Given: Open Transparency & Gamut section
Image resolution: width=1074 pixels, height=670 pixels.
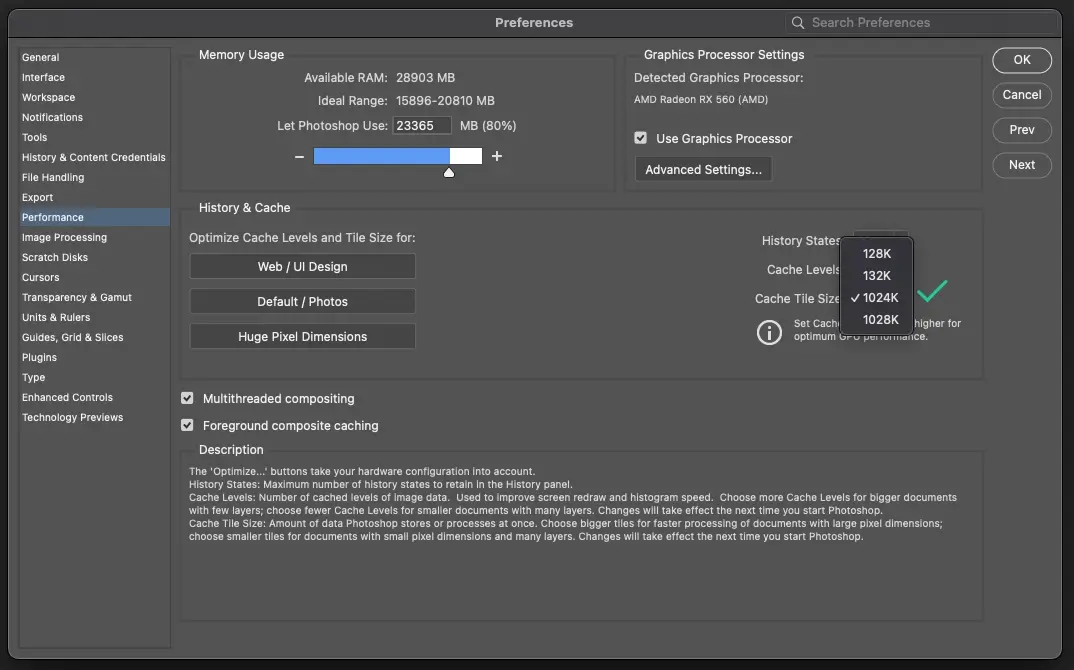Looking at the screenshot, I should [95, 297].
